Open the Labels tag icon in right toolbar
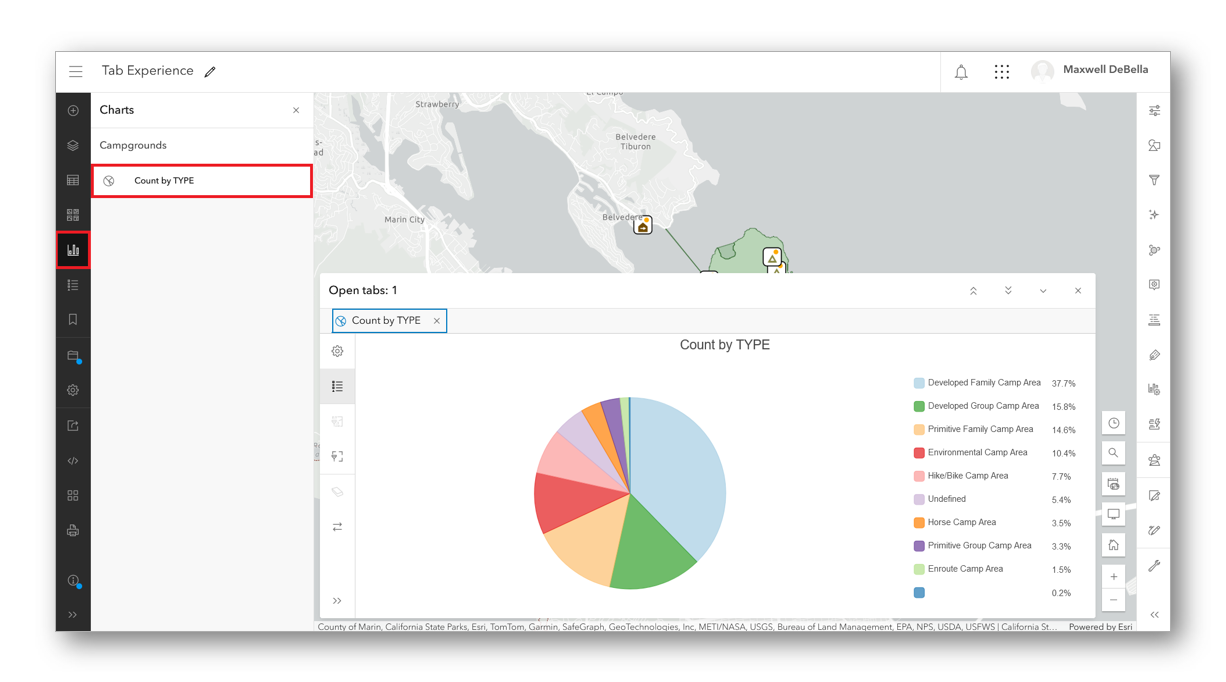Screen dimensions: 1226x682 [1154, 355]
